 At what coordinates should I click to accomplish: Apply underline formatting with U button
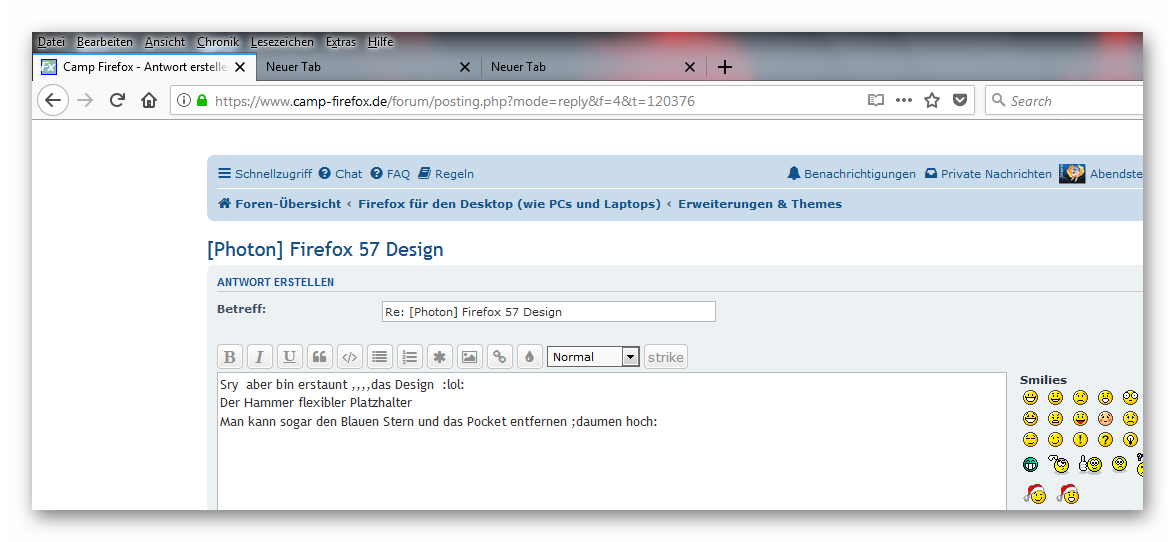(290, 357)
